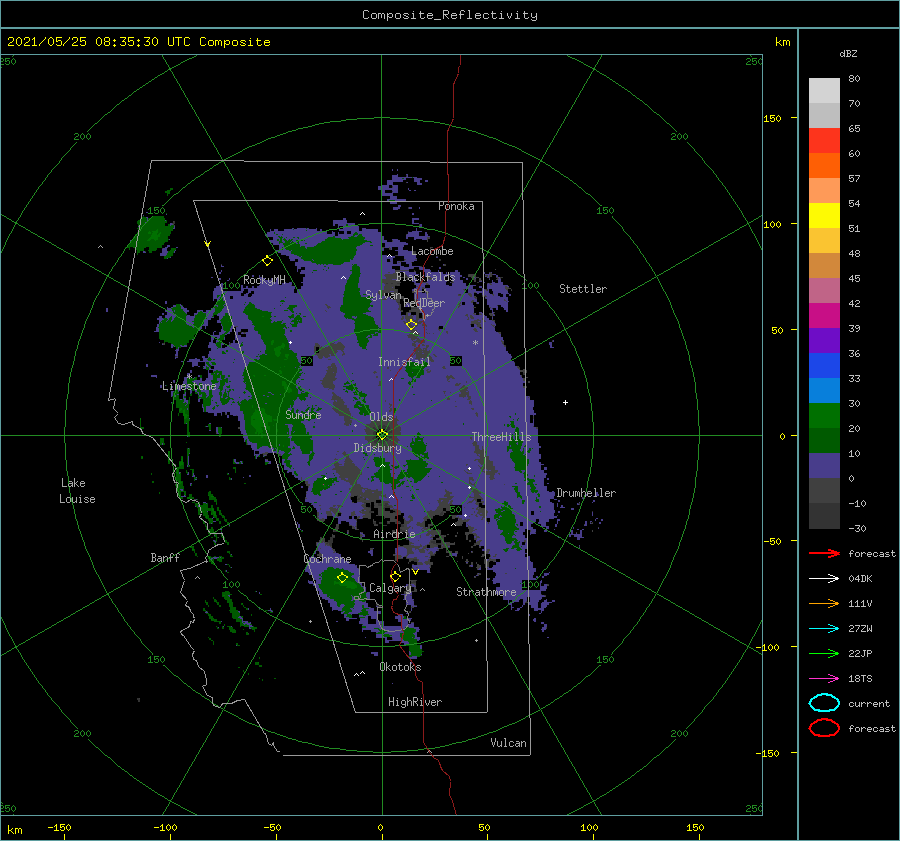Click the Composite_Reflectivity title
This screenshot has width=900, height=841.
(x=450, y=15)
